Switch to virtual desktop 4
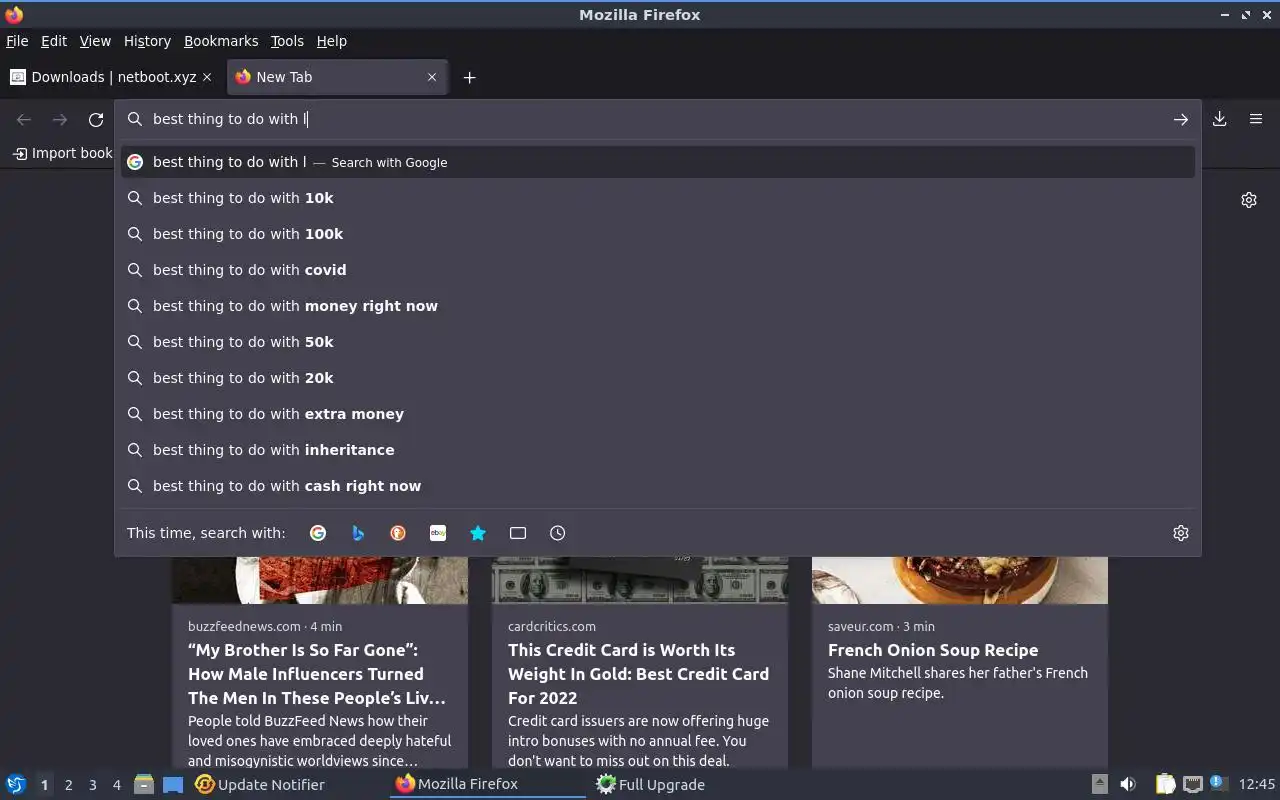 coord(116,785)
